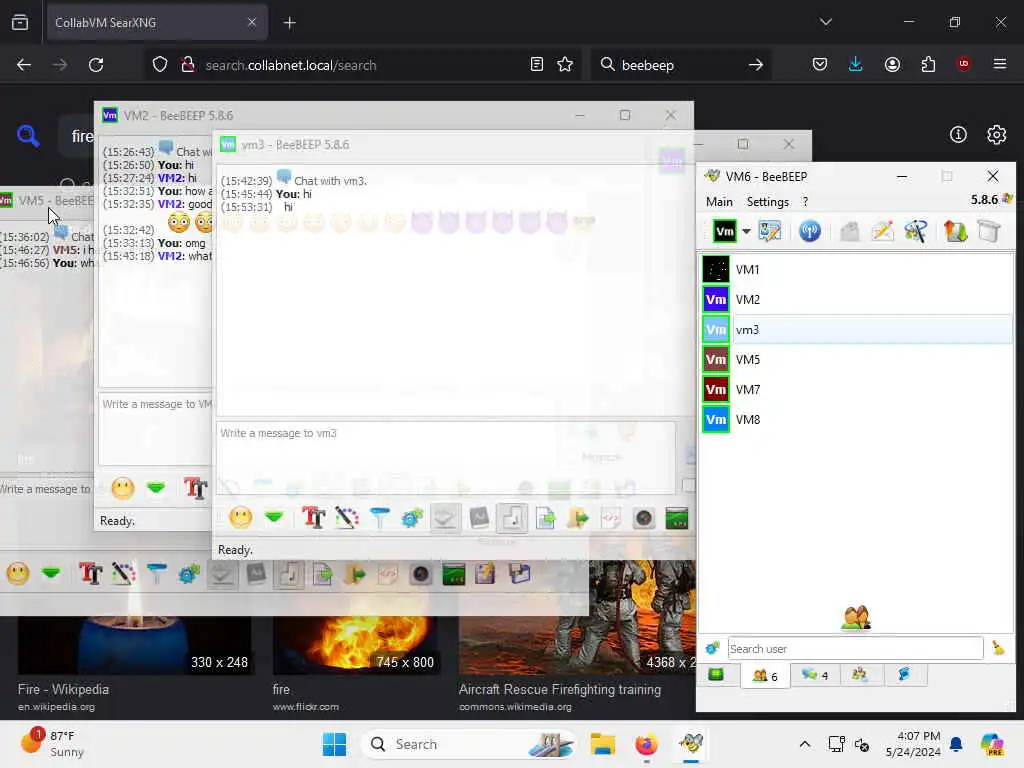Expand the list-all-tabs chevron
This screenshot has height=768, width=1024.
pyautogui.click(x=825, y=22)
